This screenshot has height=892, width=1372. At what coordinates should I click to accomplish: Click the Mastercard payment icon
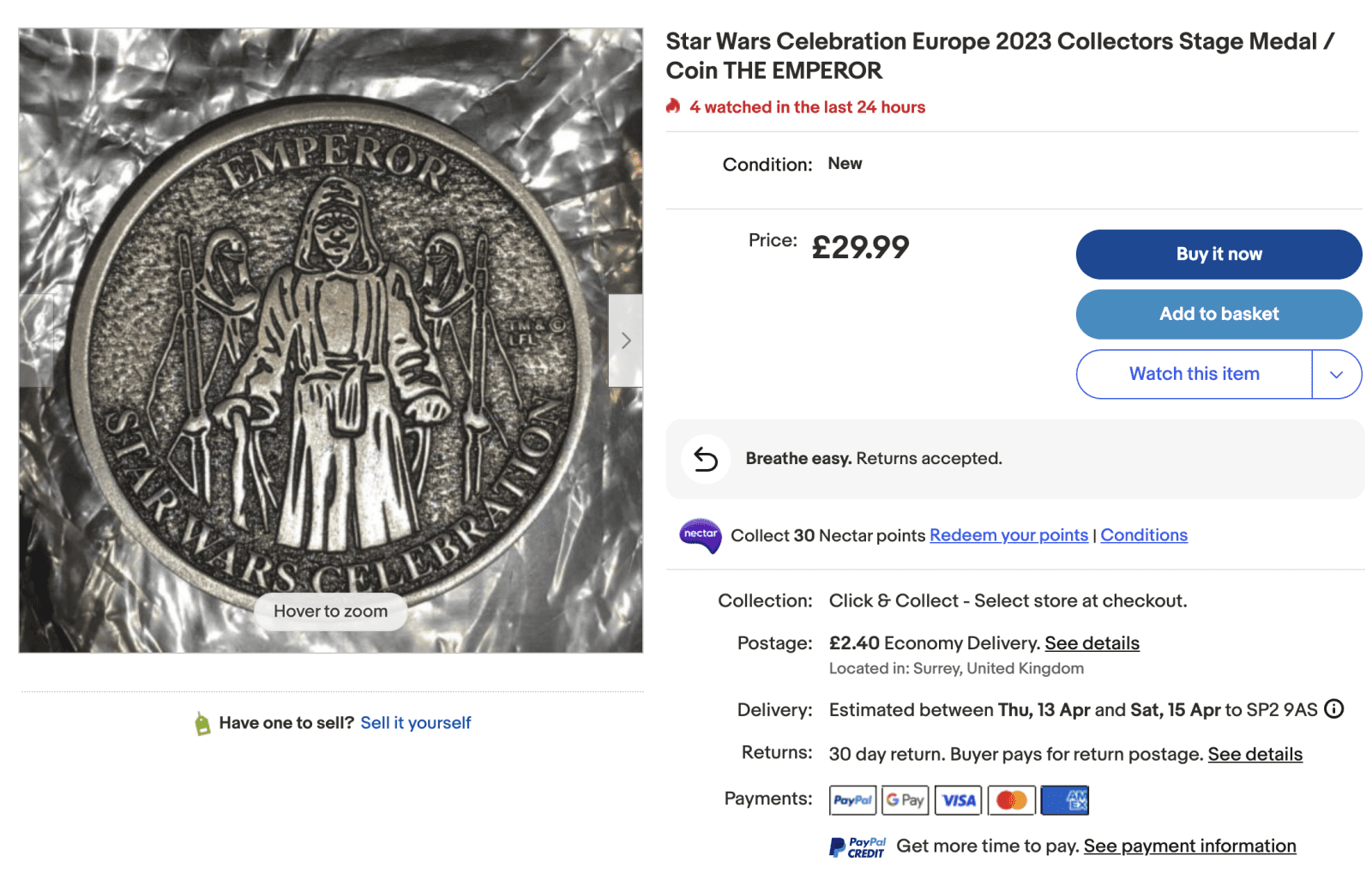coord(1012,800)
